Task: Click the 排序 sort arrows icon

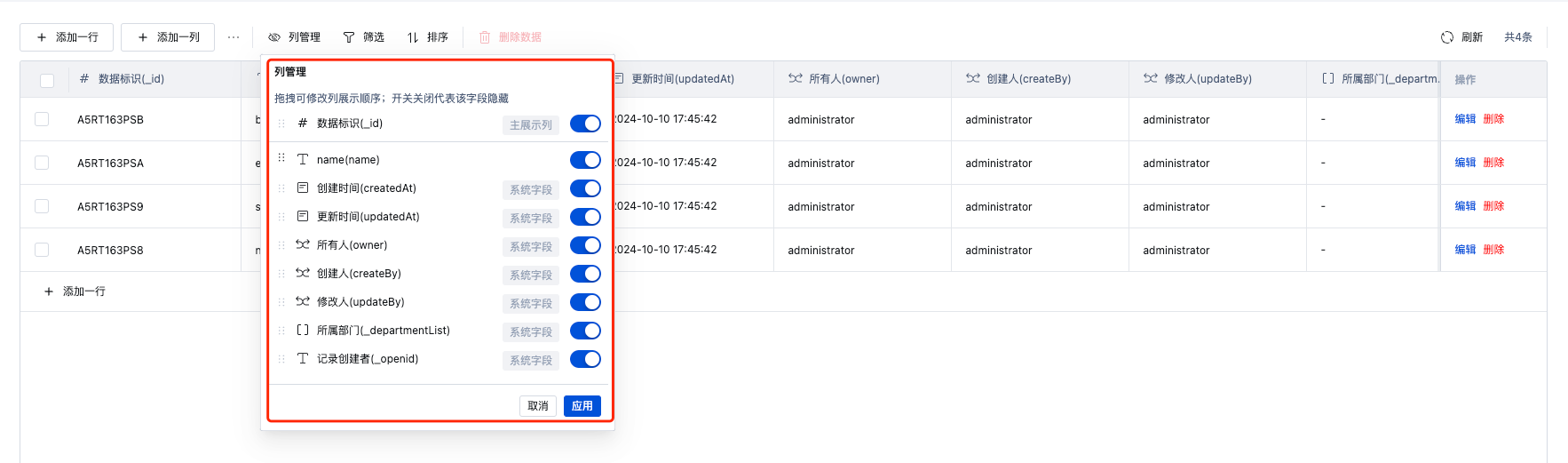Action: [x=413, y=37]
